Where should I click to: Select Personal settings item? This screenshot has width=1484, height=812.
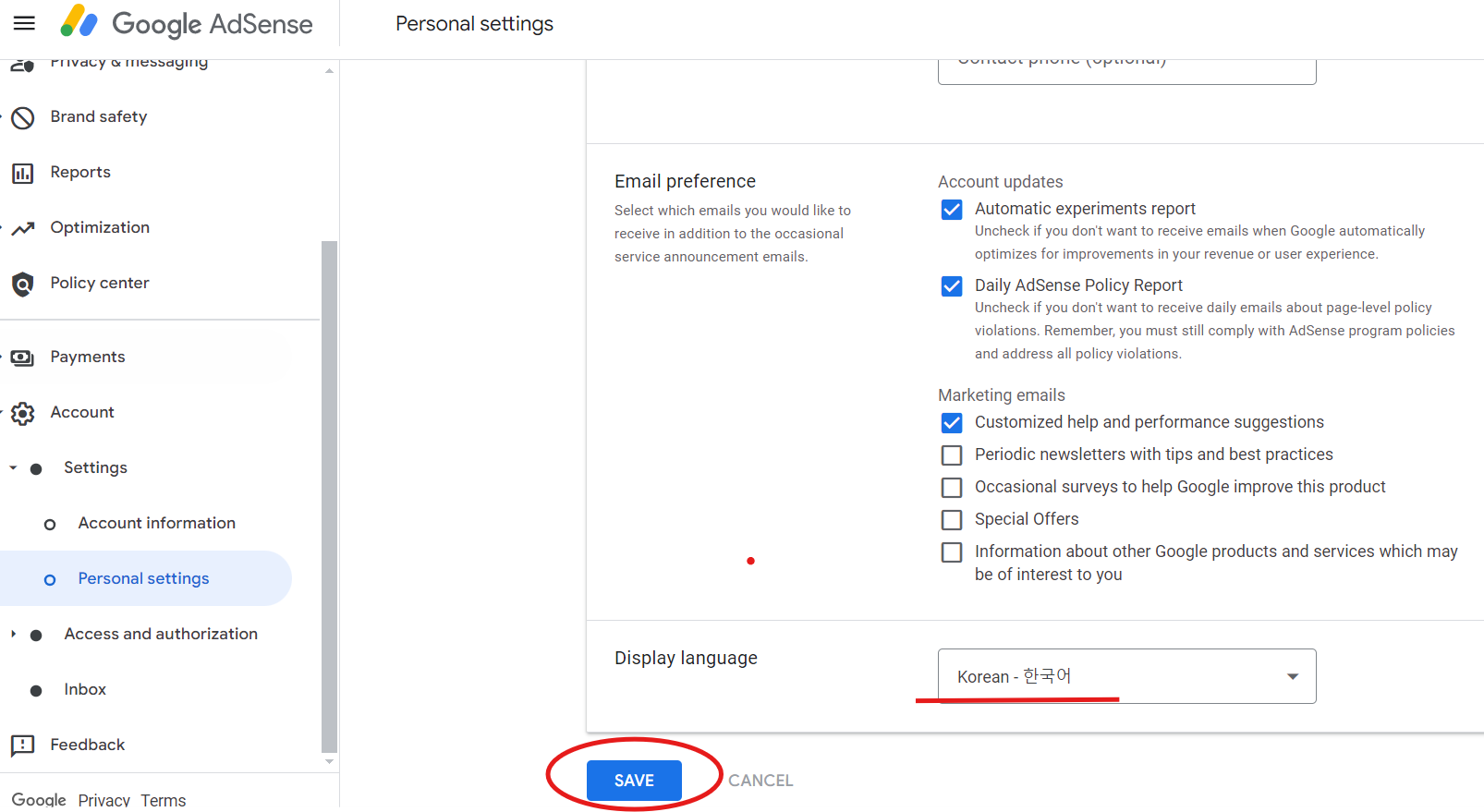pos(145,578)
